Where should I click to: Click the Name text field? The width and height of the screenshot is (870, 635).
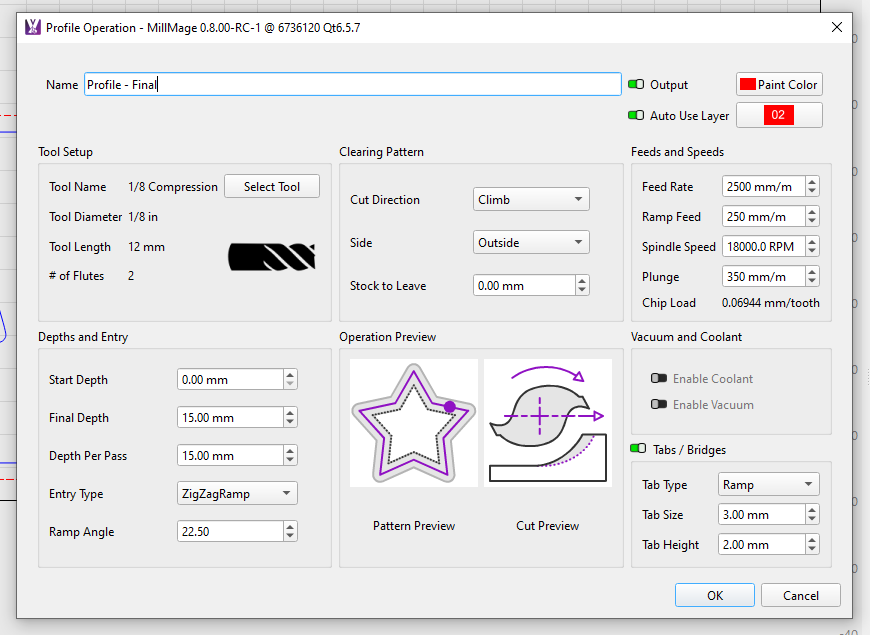coord(353,84)
